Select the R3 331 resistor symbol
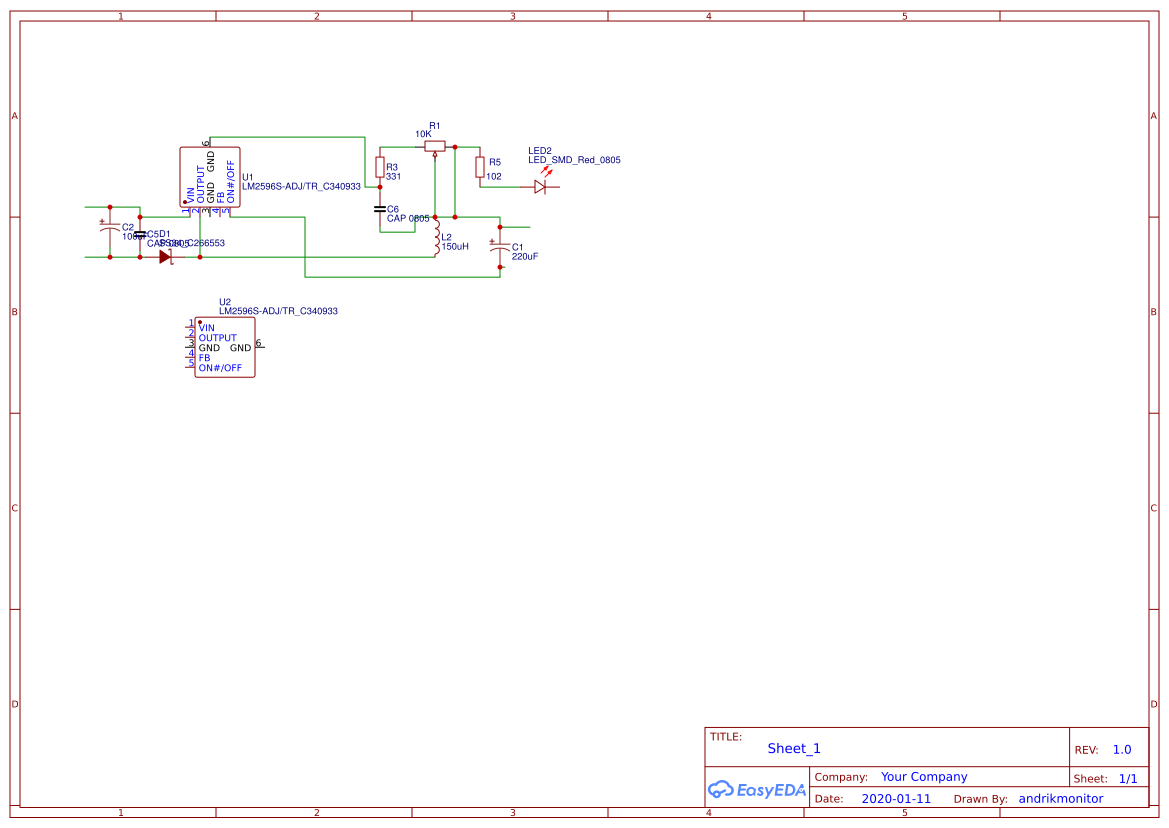Image resolution: width=1169 pixels, height=828 pixels. pyautogui.click(x=381, y=167)
